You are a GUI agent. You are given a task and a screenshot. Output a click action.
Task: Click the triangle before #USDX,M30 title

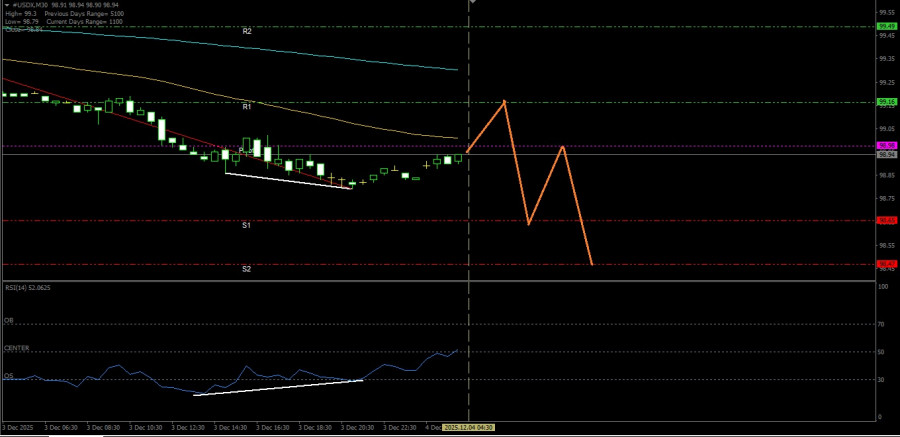point(6,5)
